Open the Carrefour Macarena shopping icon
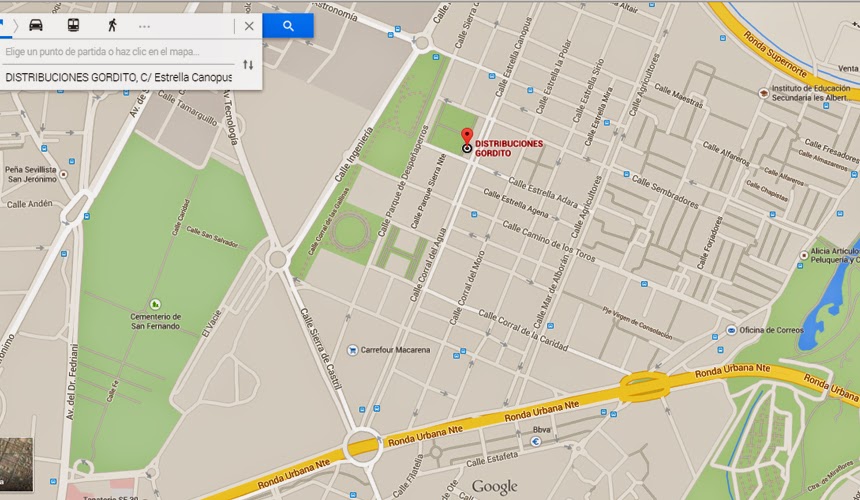 (x=353, y=350)
